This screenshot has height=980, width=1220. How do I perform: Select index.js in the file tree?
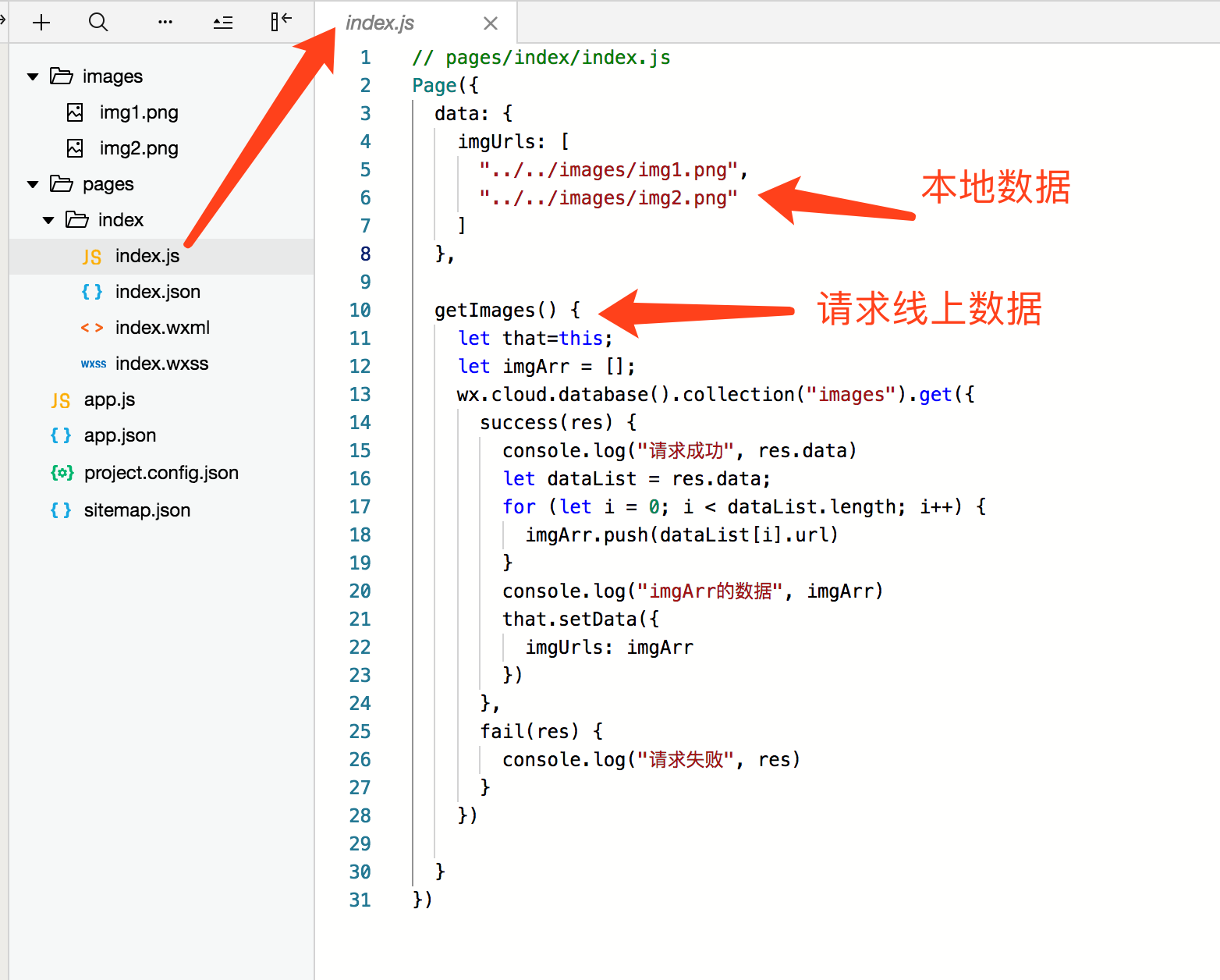pos(147,256)
